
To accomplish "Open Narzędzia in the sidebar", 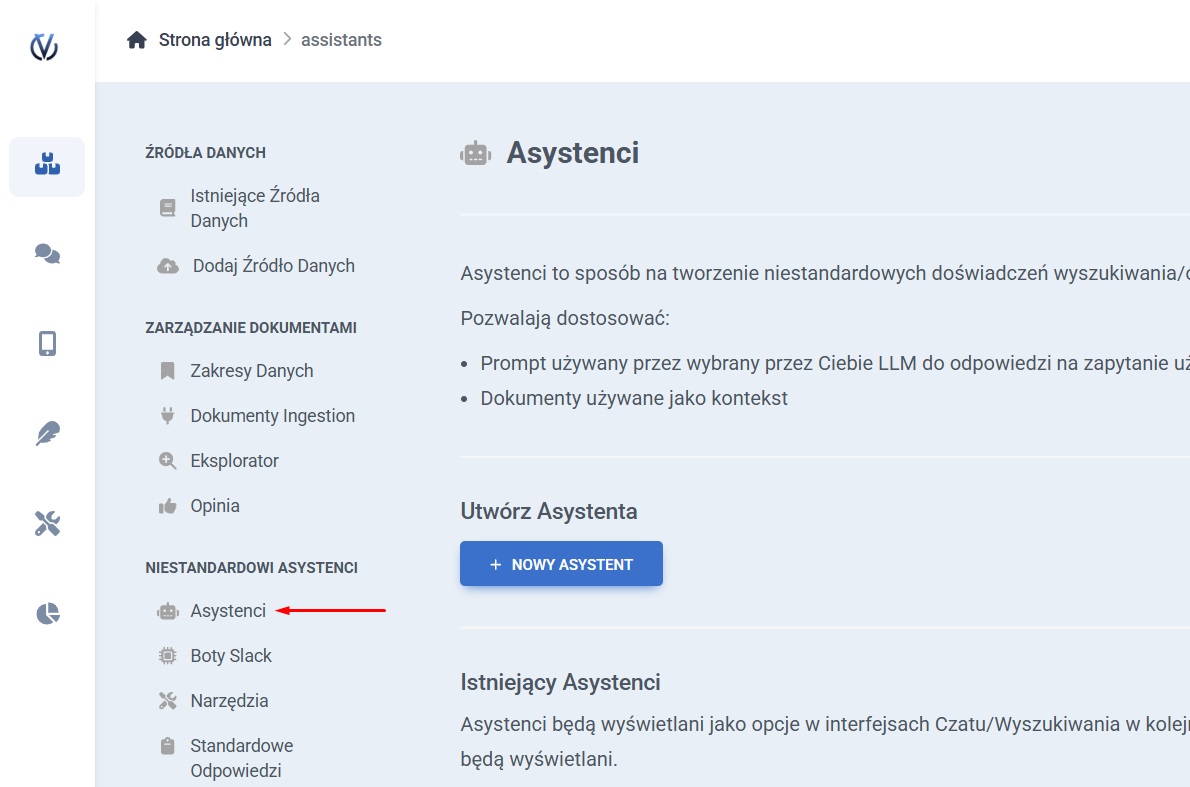I will click(x=229, y=701).
